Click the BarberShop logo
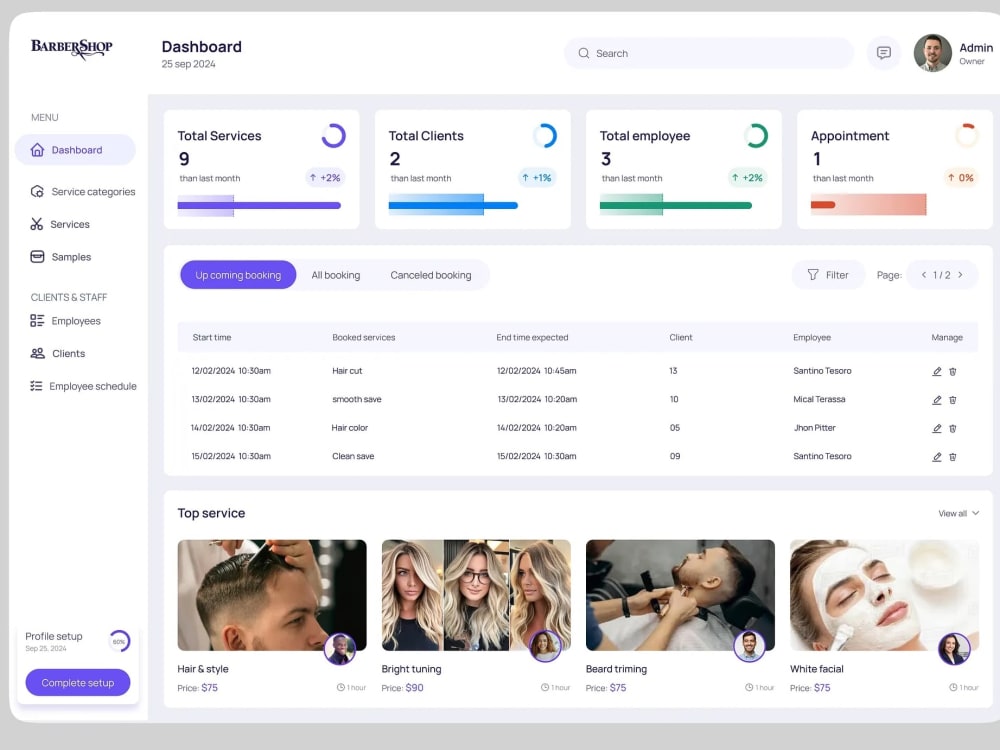The height and width of the screenshot is (750, 1000). pos(71,48)
